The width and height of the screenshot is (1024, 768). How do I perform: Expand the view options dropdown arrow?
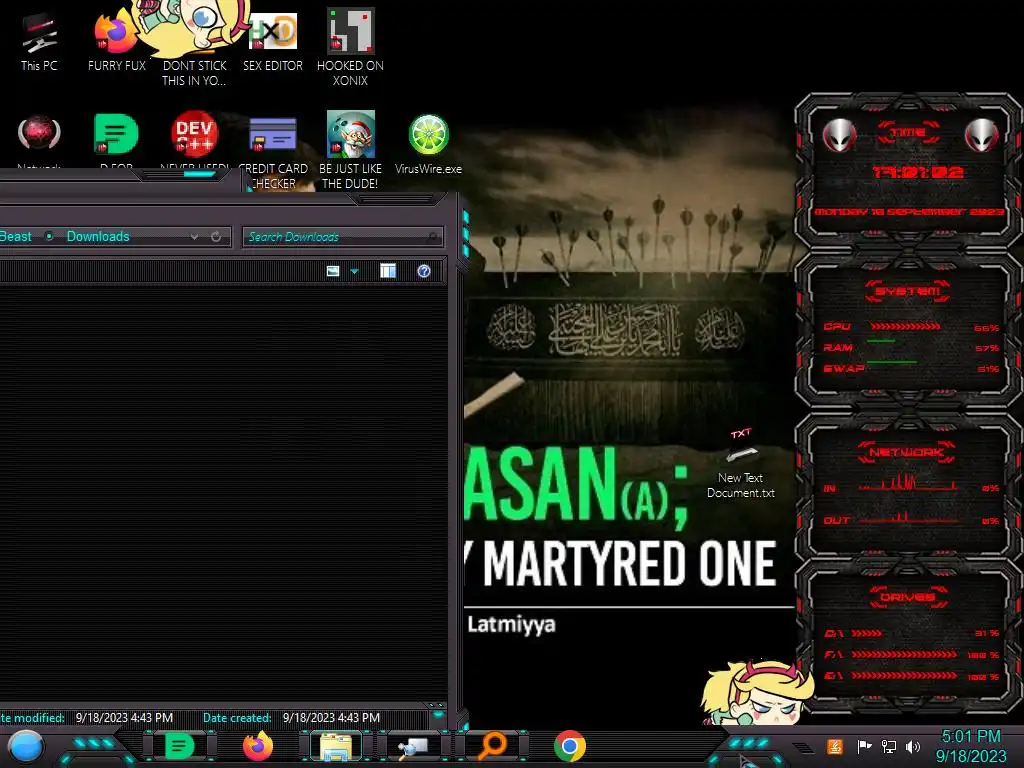point(355,271)
